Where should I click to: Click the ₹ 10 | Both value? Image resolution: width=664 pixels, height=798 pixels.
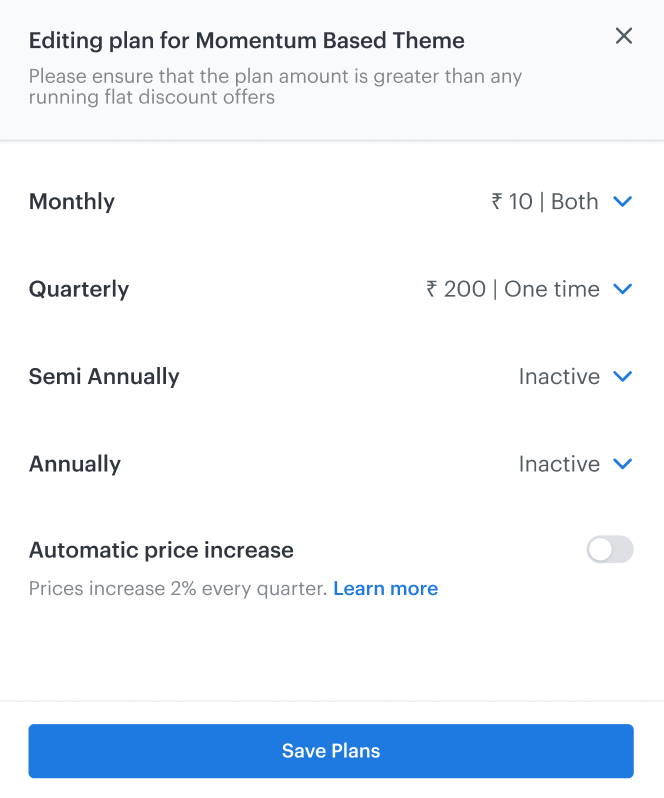click(545, 202)
